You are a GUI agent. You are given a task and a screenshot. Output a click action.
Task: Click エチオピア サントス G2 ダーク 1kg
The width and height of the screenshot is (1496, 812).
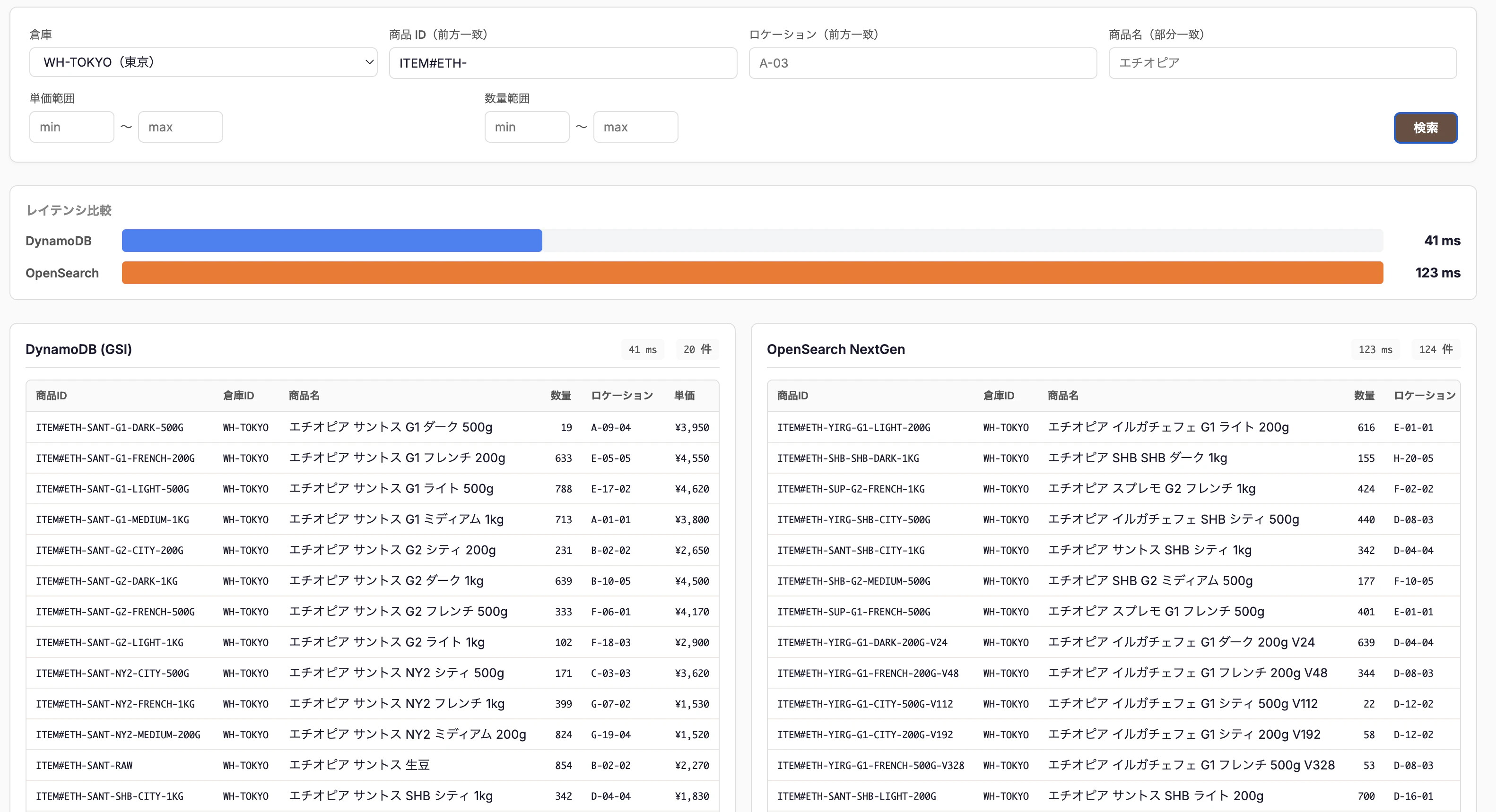tap(386, 580)
